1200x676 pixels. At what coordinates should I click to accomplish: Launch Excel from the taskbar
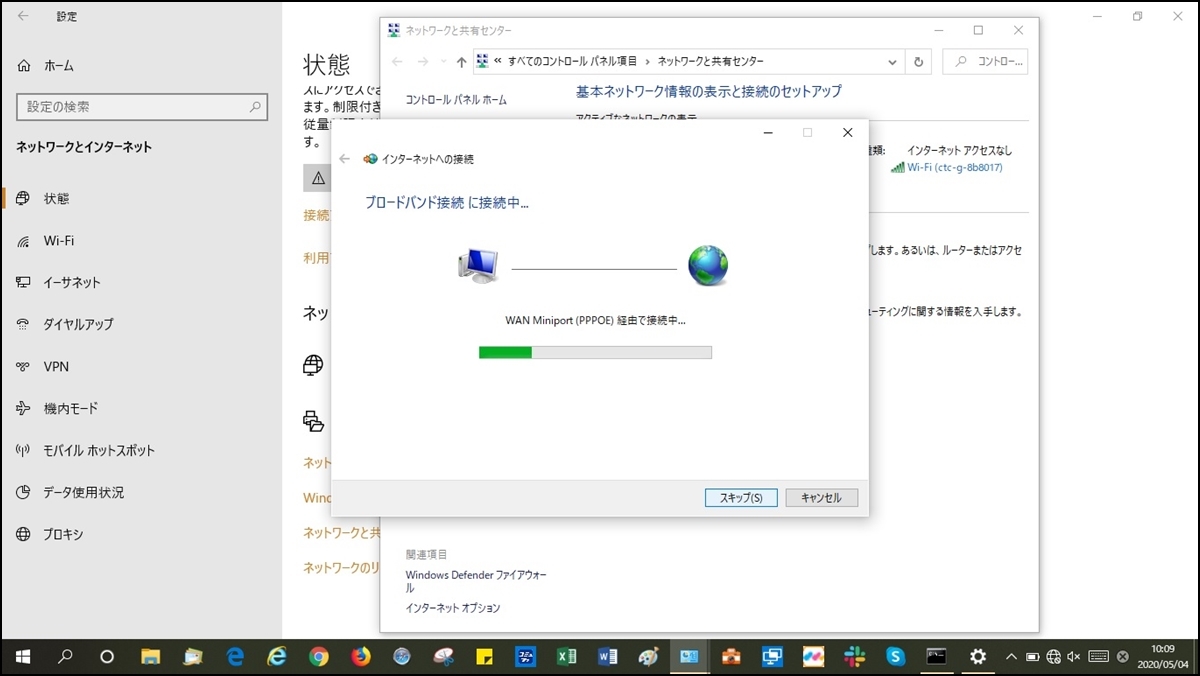coord(565,657)
